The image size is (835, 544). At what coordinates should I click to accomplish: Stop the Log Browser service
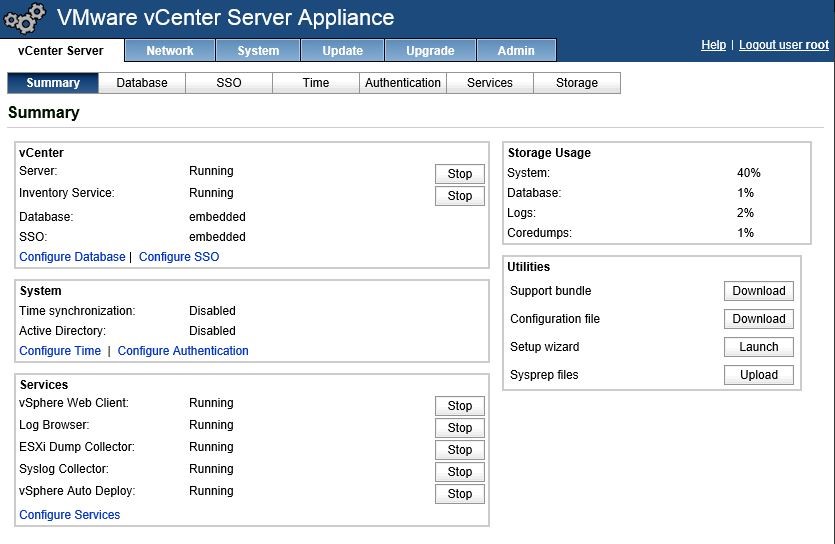(x=460, y=427)
